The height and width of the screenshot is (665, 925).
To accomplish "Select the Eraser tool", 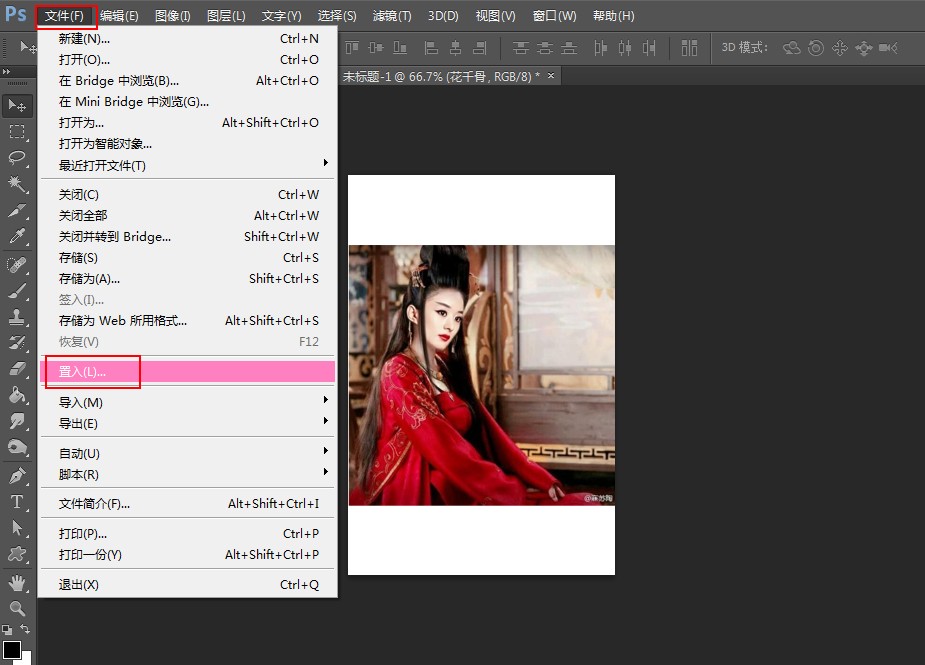I will coord(17,369).
